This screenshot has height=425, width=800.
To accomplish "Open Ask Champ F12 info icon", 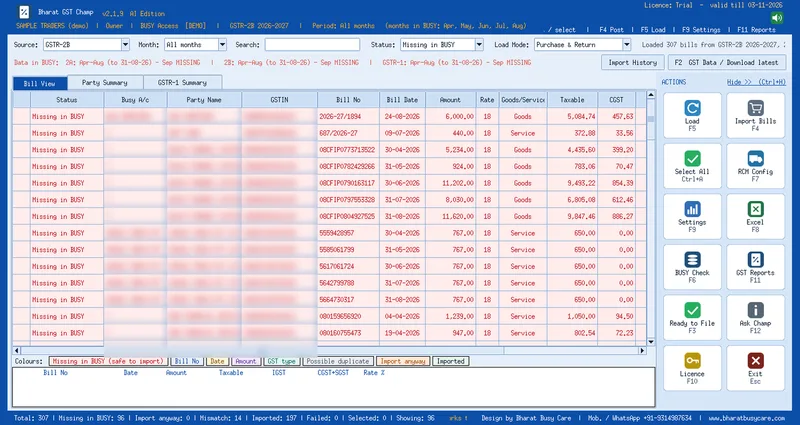I will (755, 310).
